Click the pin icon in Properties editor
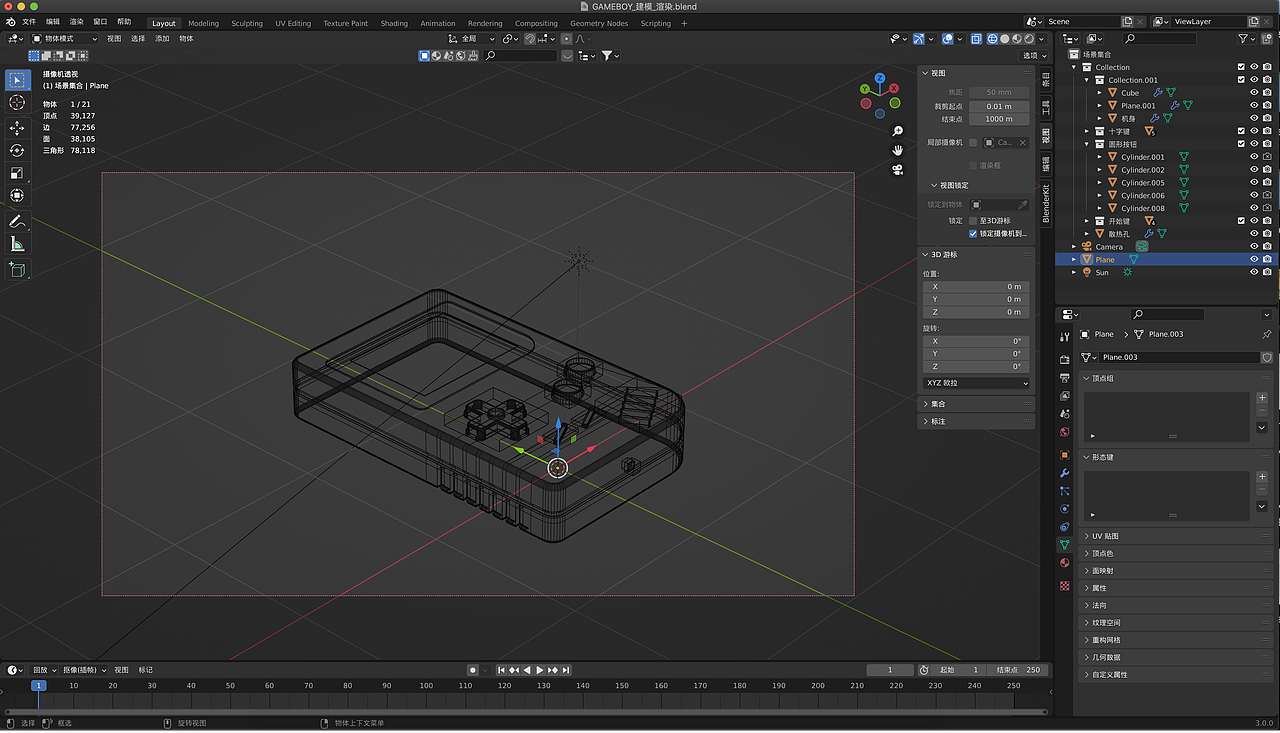 1266,334
